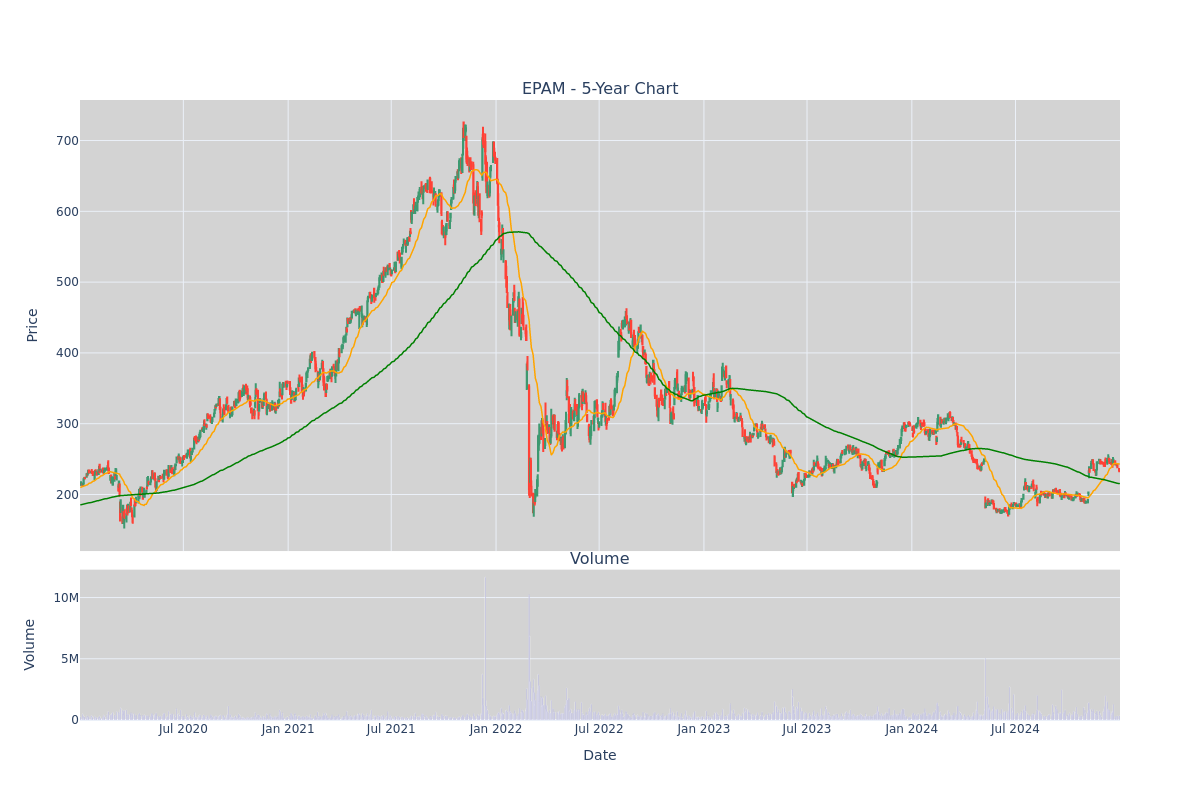Click the tallest volume spike above 10M
Image resolution: width=1200 pixels, height=800 pixels.
coord(484,647)
